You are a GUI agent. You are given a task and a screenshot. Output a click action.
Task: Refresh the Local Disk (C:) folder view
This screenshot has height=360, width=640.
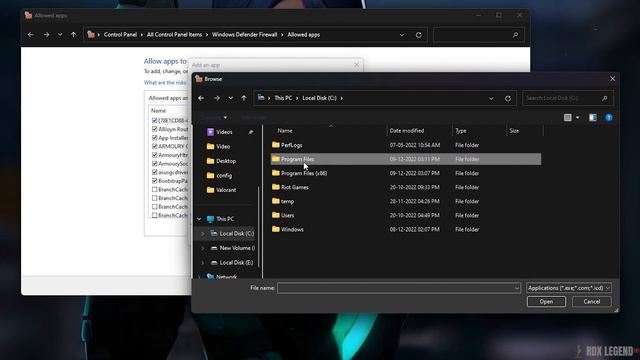click(x=508, y=98)
